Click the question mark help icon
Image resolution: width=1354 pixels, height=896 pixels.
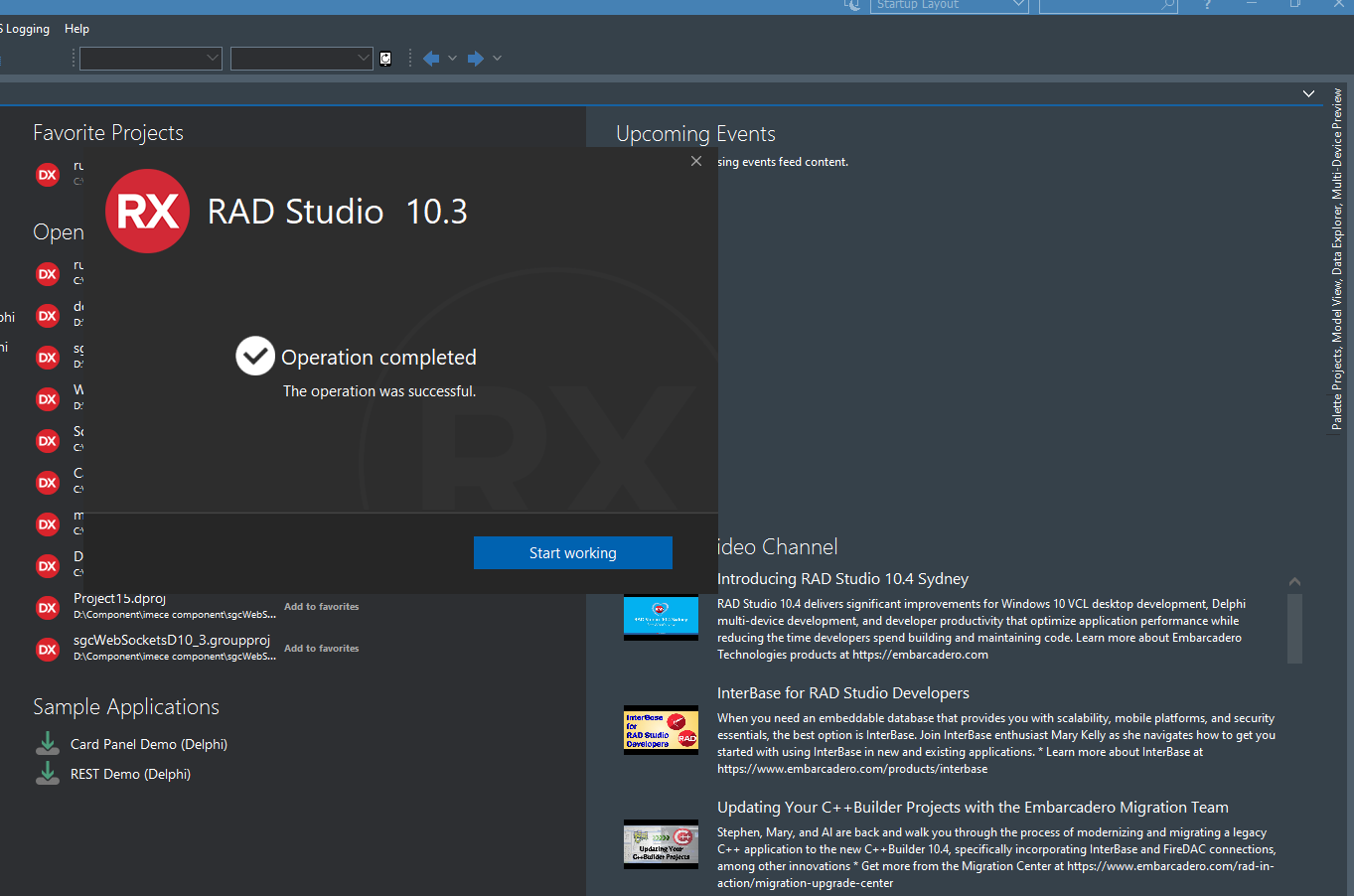1207,5
